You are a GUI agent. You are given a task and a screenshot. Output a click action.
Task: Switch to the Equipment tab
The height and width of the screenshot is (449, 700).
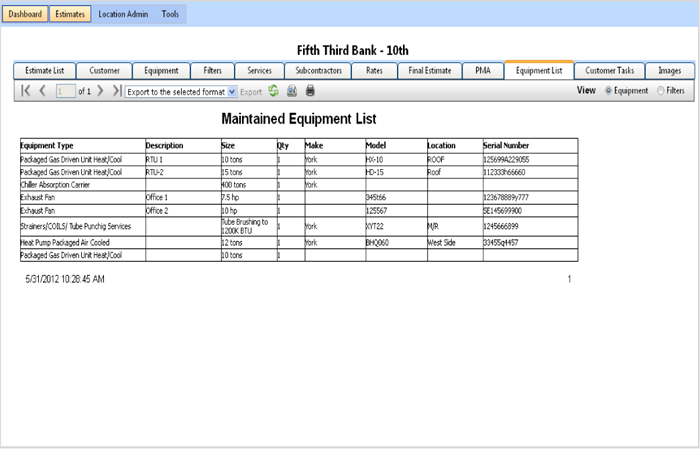point(161,71)
